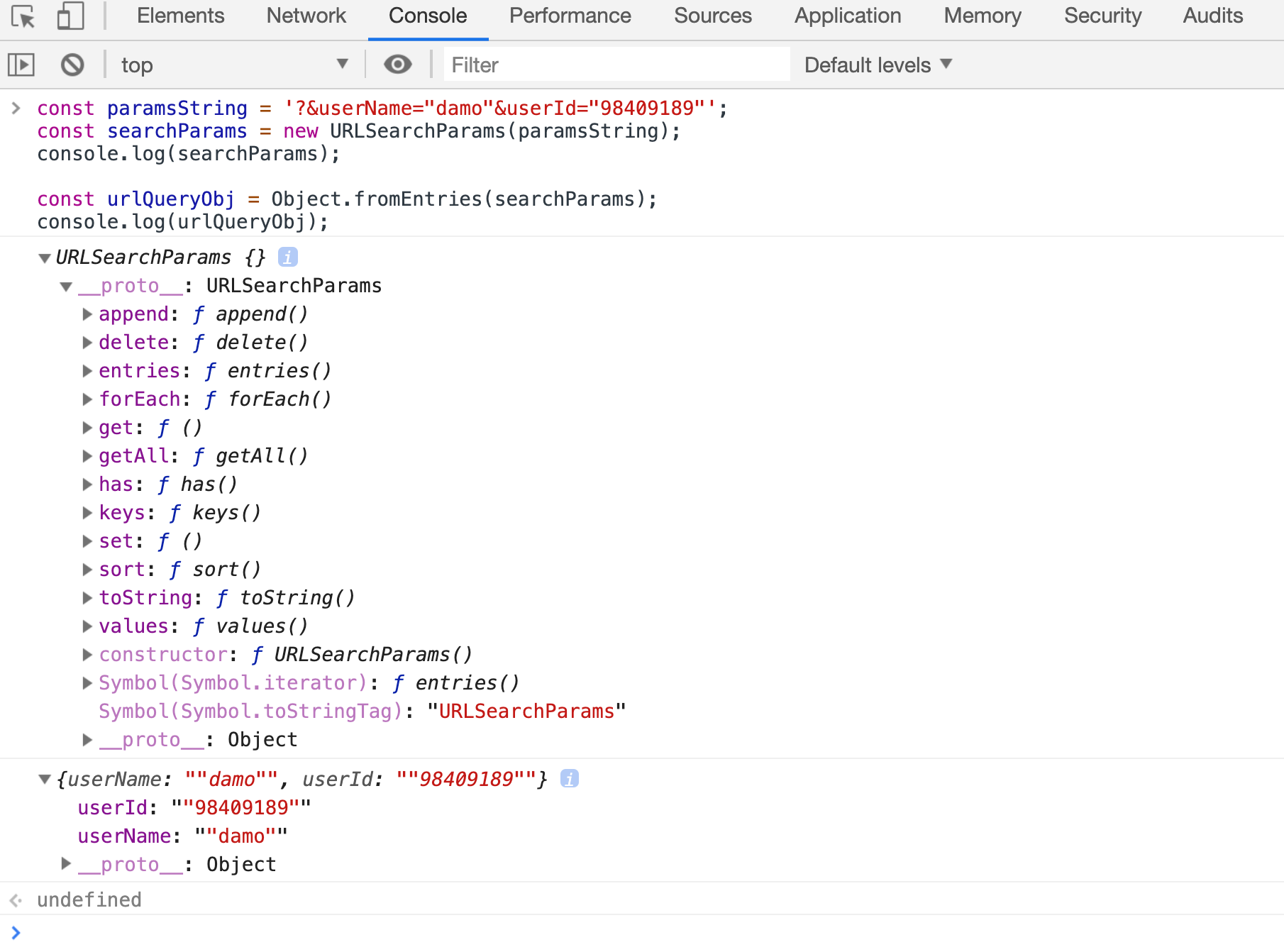The image size is (1284, 952).
Task: Click the new URLSearchParams(paramsString) line
Action: tap(359, 131)
